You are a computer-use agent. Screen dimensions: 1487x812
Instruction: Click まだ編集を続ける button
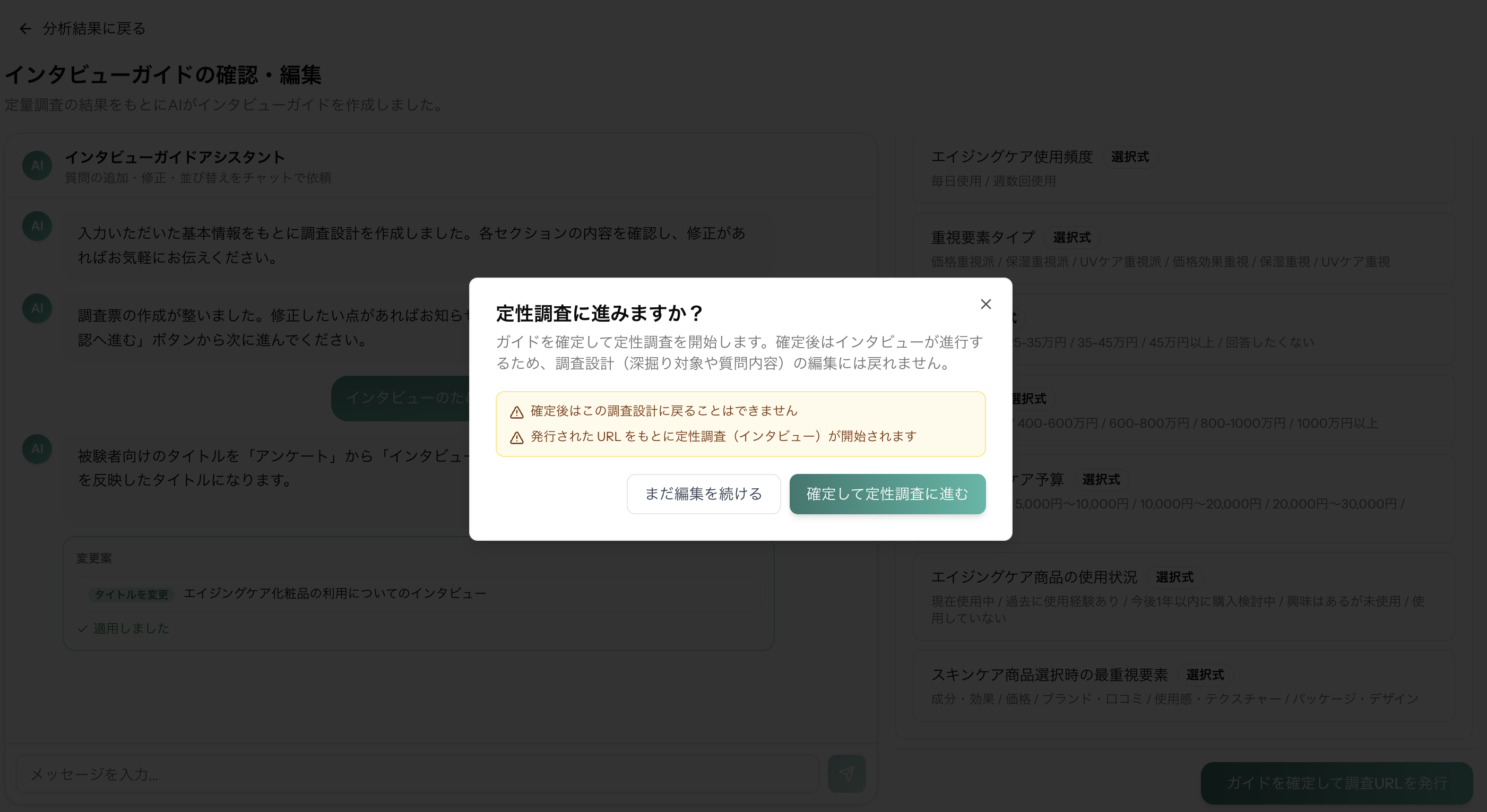pos(703,494)
